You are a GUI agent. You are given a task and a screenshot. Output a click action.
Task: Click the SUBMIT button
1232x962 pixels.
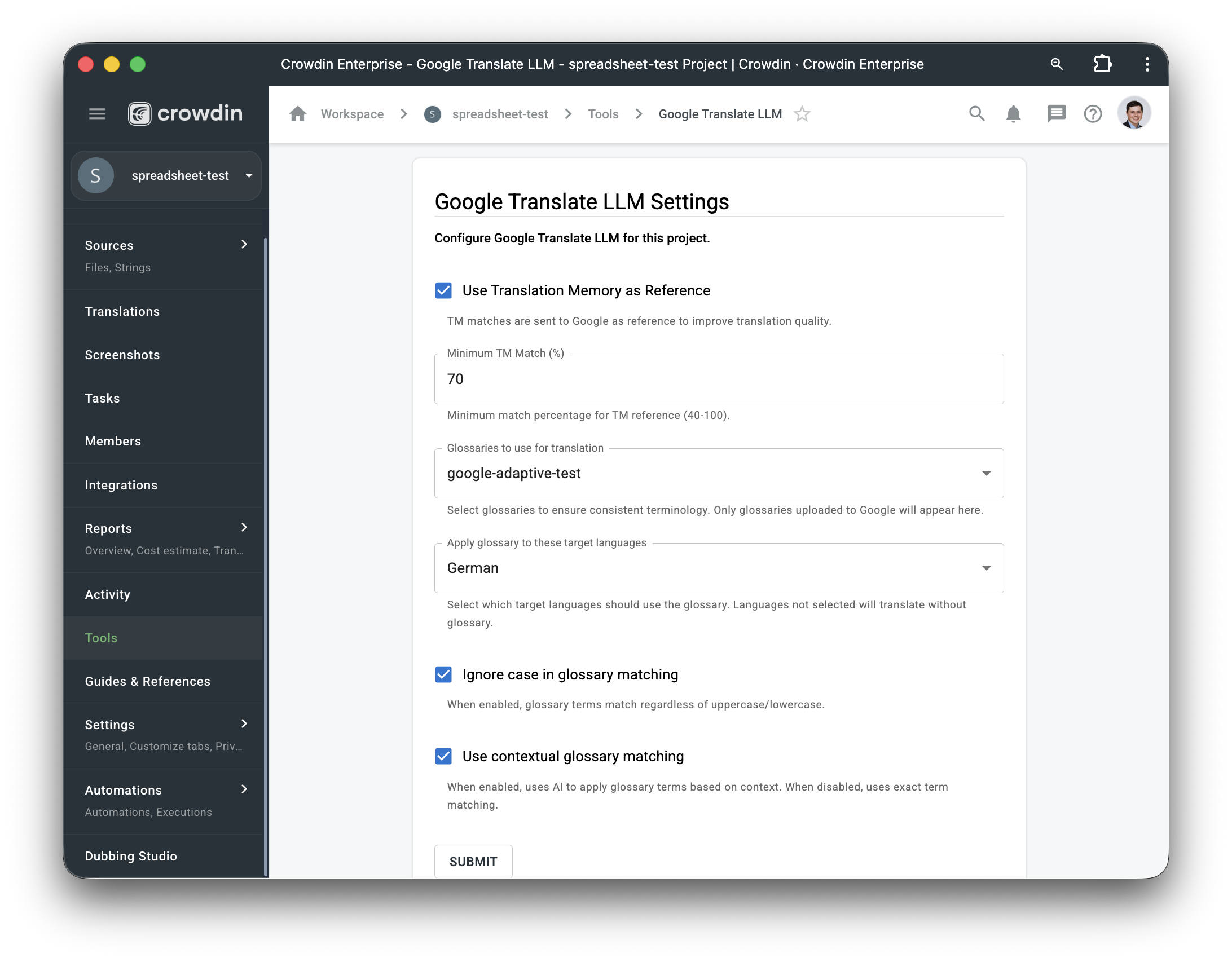[x=473, y=861]
